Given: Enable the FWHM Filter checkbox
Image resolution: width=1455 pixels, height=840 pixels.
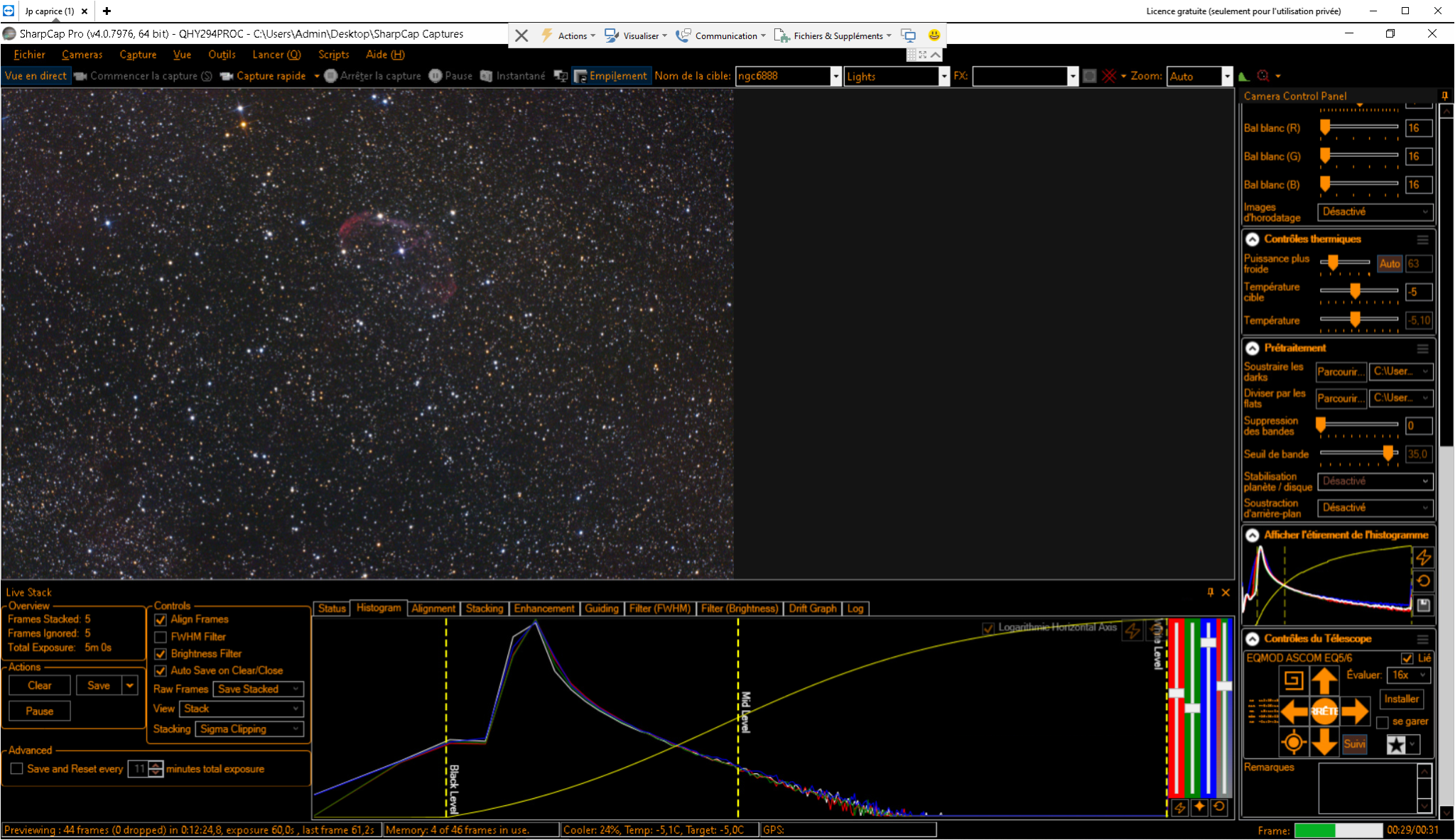Looking at the screenshot, I should coord(161,637).
